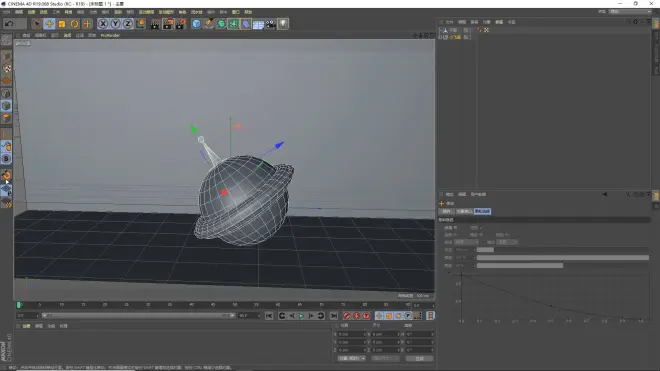Toggle position keyframe channel
This screenshot has width=660, height=371.
pos(379,316)
